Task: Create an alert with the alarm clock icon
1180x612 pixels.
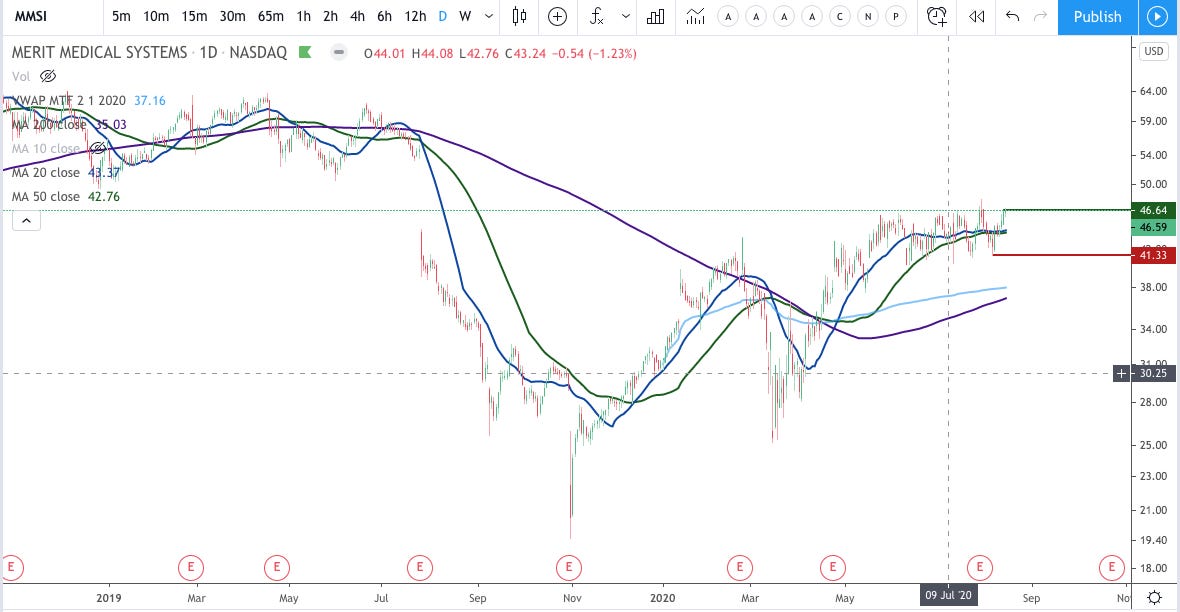Action: coord(936,17)
